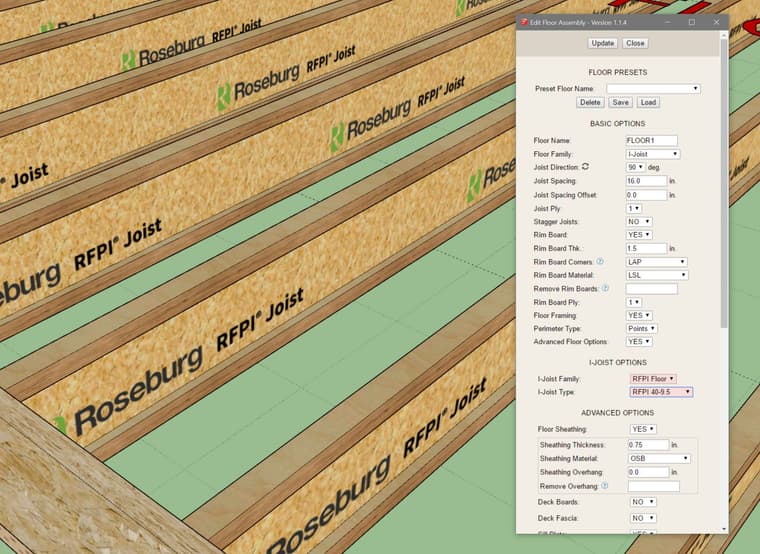Image resolution: width=760 pixels, height=554 pixels.
Task: Click the Remove Overhang help icon
Action: click(x=604, y=486)
